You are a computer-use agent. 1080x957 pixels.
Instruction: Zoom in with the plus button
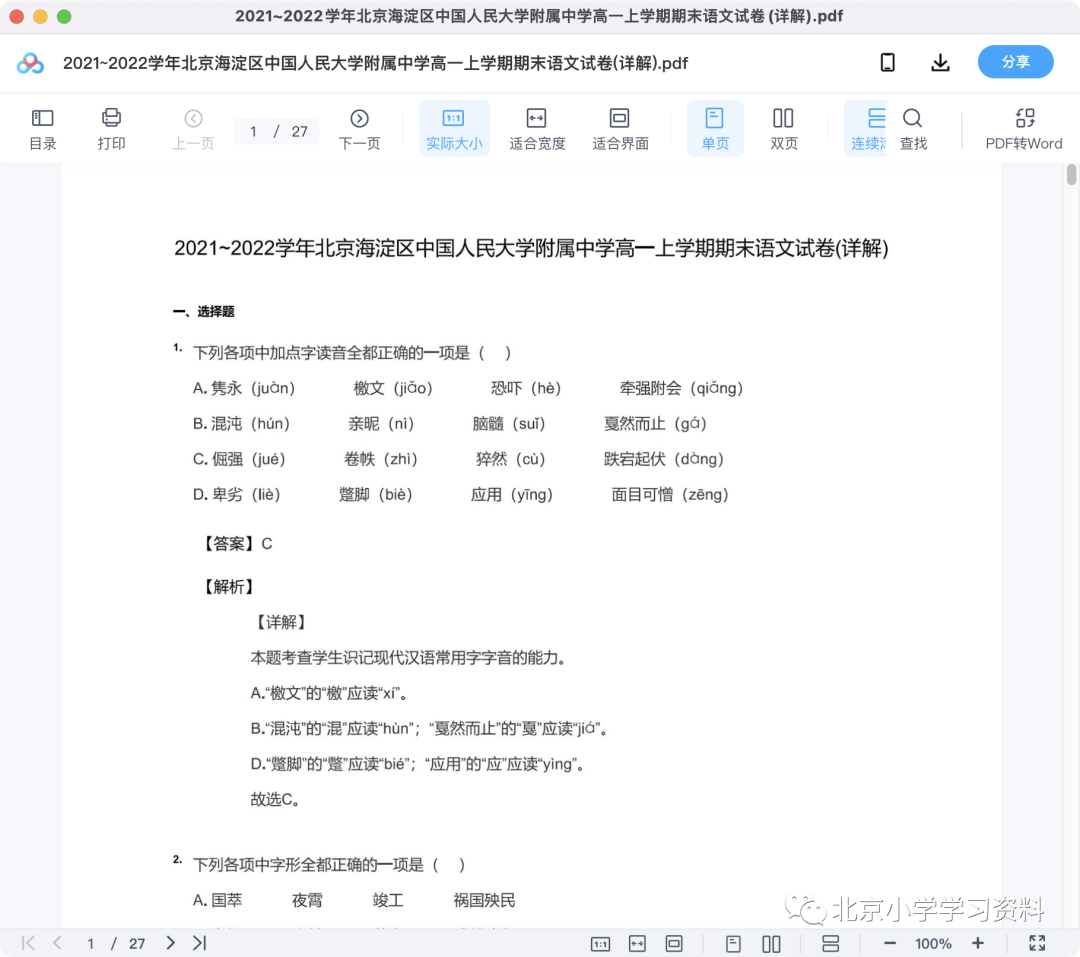[977, 943]
